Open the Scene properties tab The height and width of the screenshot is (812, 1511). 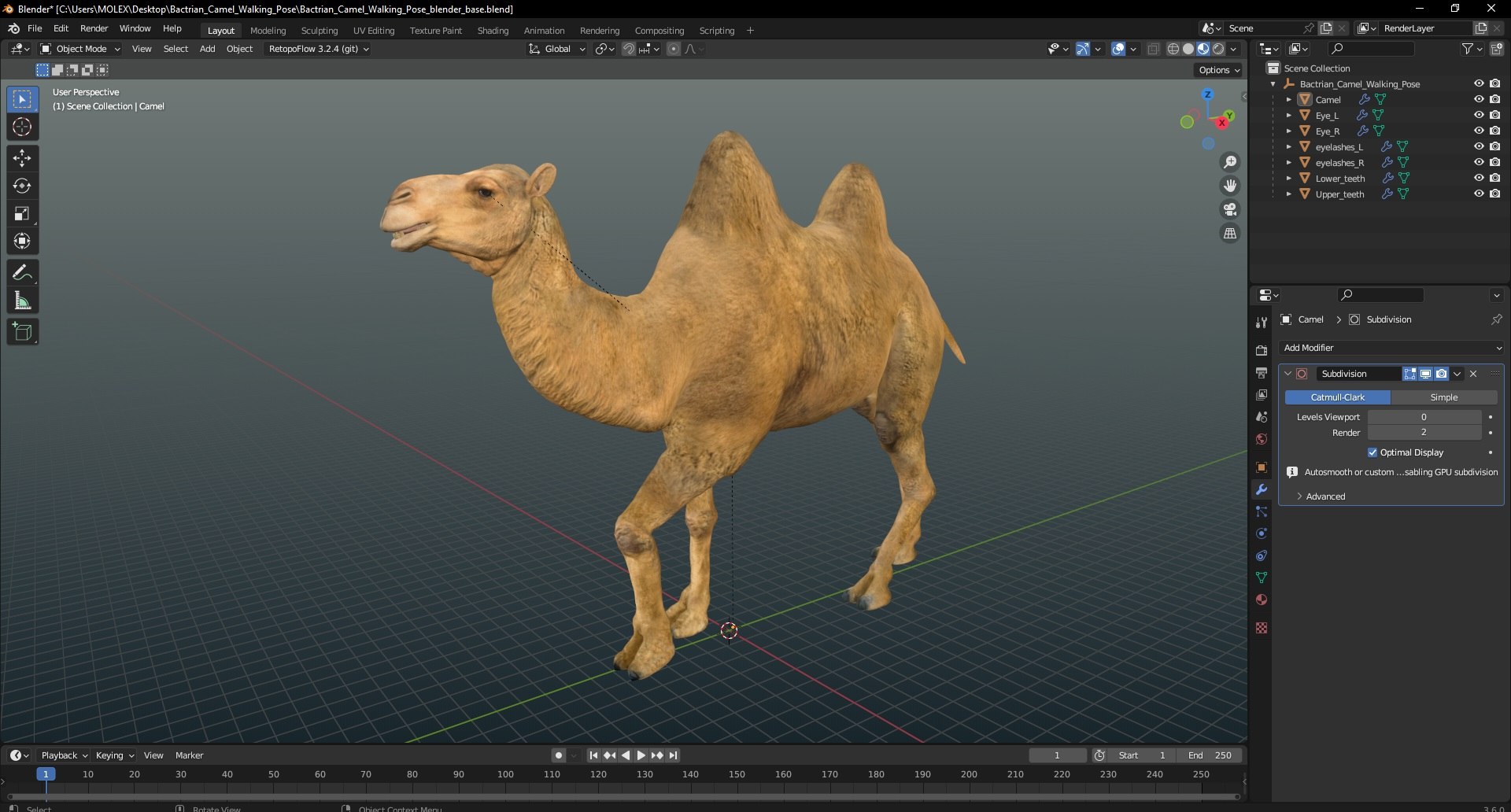pos(1262,417)
